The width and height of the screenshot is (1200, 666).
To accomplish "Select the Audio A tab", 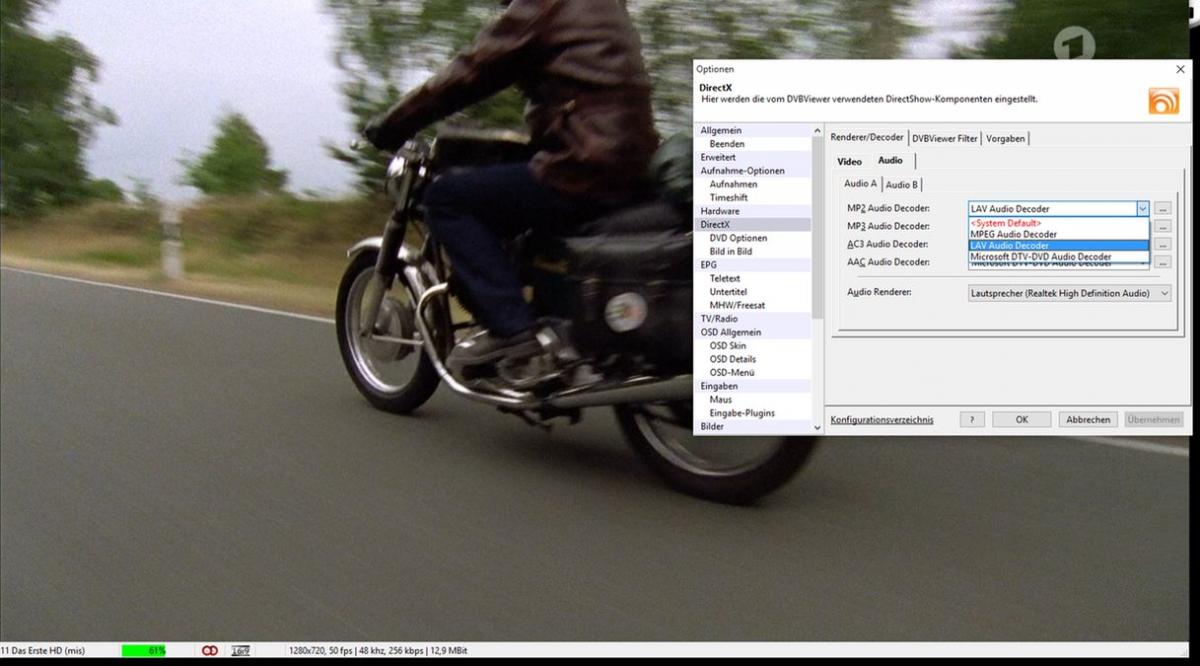I will (x=860, y=184).
